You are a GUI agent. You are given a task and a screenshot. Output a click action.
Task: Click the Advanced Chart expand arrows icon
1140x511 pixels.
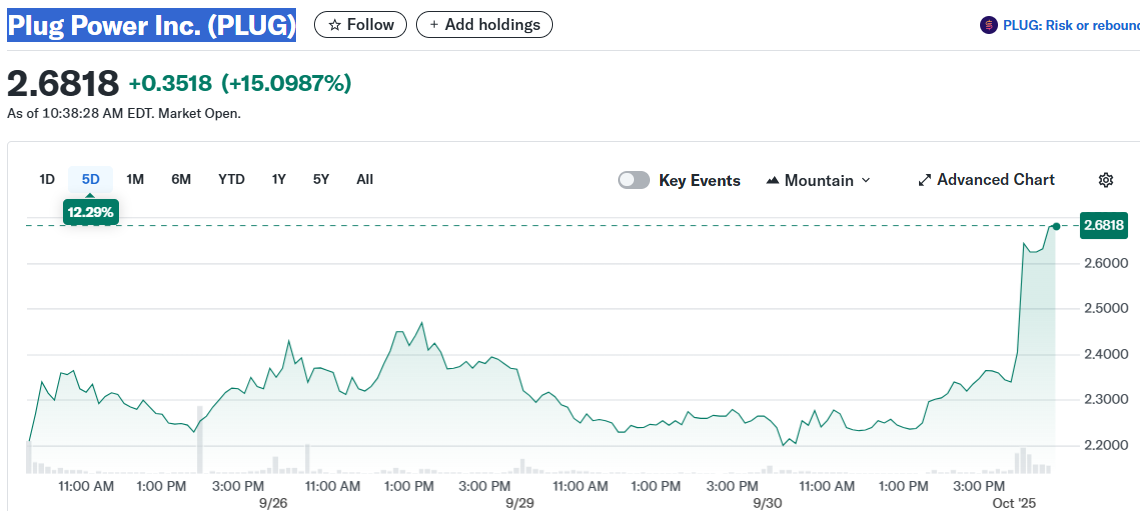click(x=924, y=180)
